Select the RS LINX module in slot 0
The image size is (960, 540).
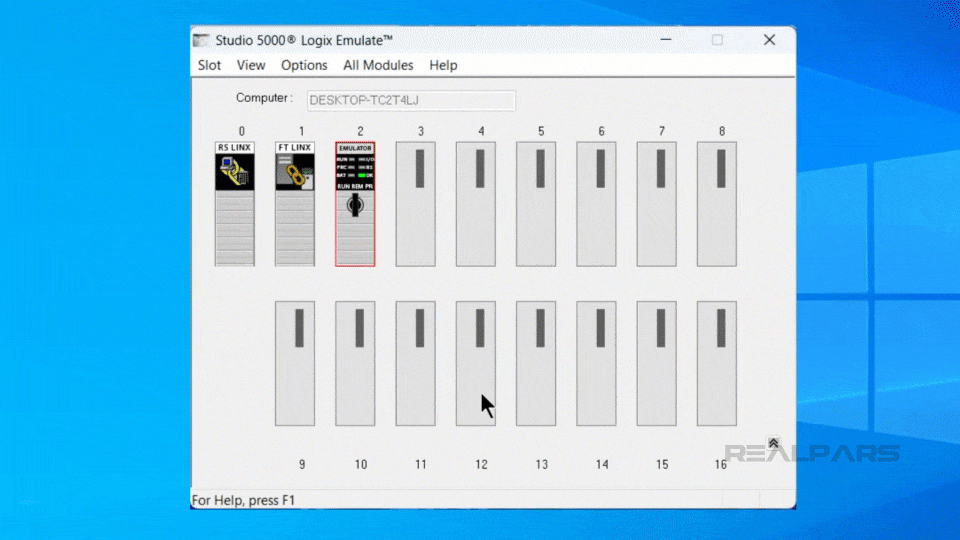(234, 204)
